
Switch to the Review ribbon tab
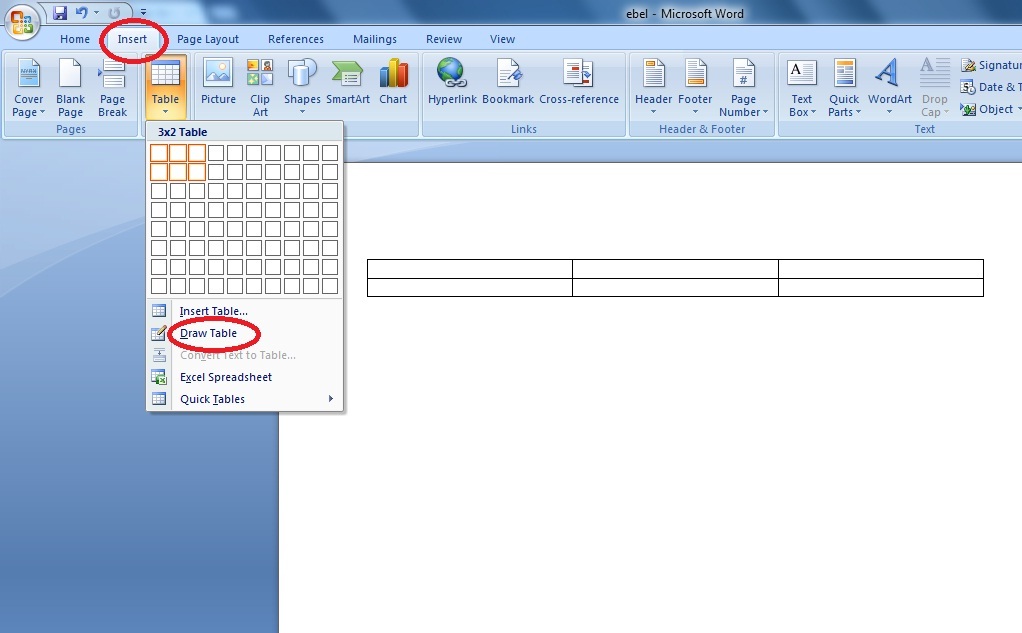[443, 39]
